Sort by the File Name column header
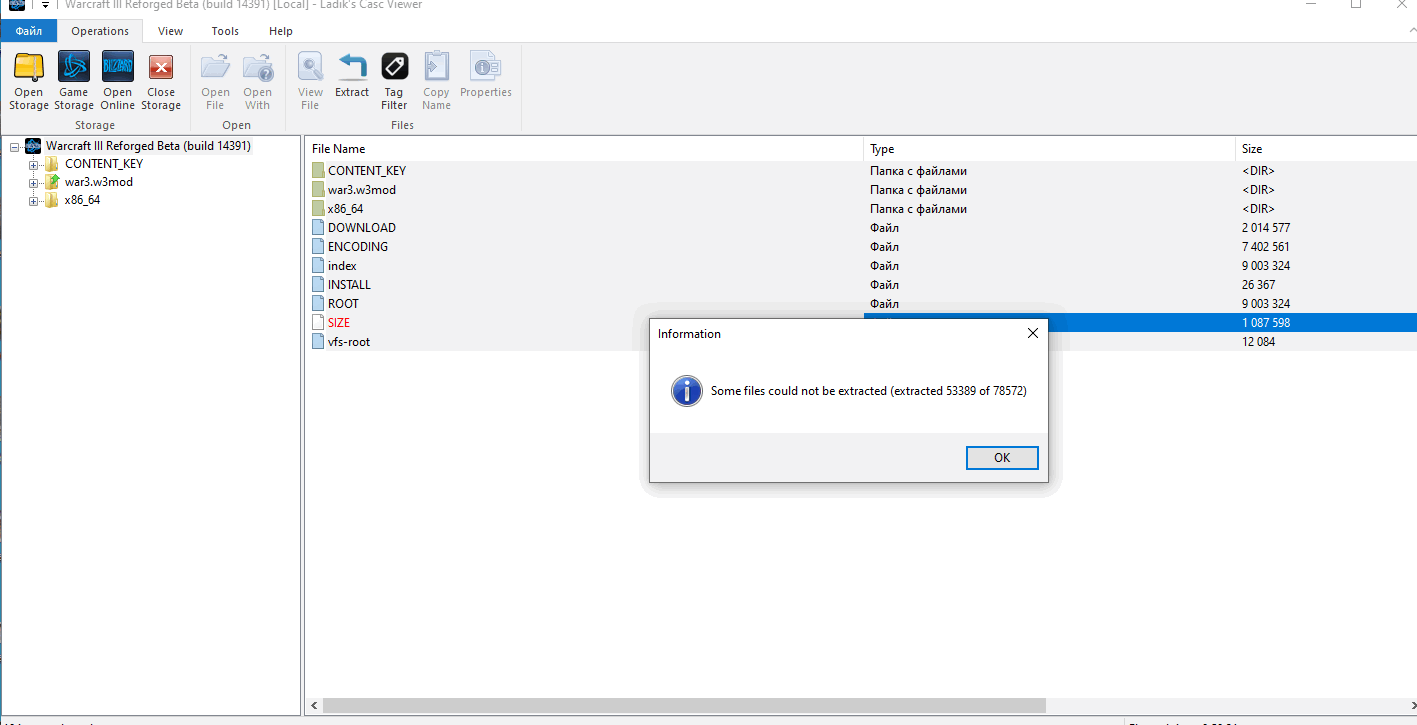Viewport: 1417px width, 725px height. pyautogui.click(x=584, y=149)
